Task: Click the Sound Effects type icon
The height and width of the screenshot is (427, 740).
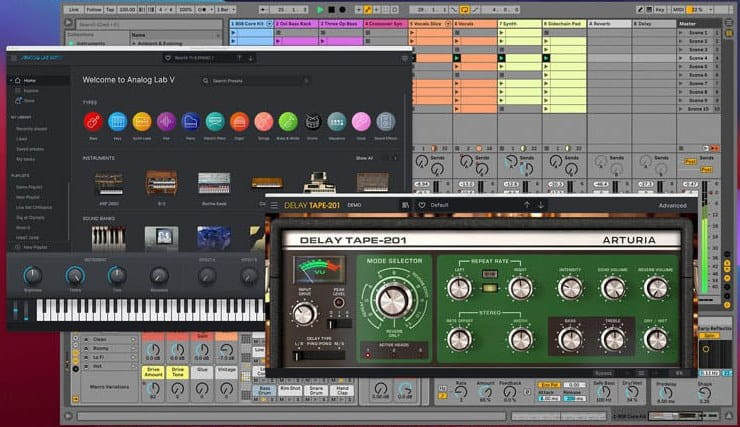Action: (385, 121)
